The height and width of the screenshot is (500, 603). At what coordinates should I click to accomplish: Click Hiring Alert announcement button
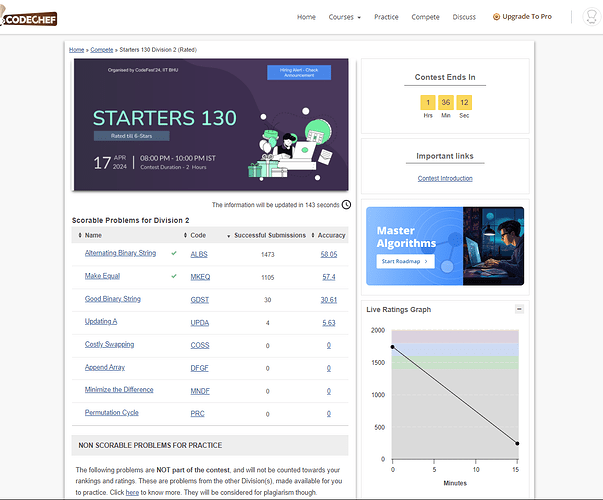[x=299, y=73]
